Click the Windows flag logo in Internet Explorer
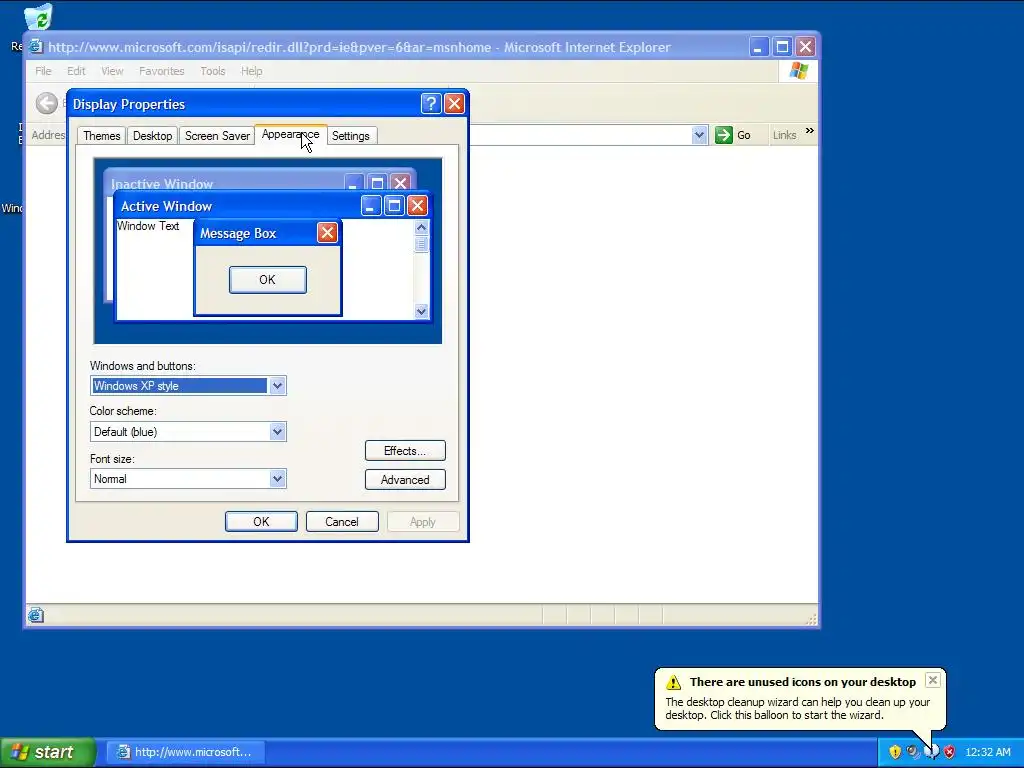Viewport: 1024px width, 768px height. pyautogui.click(x=799, y=71)
